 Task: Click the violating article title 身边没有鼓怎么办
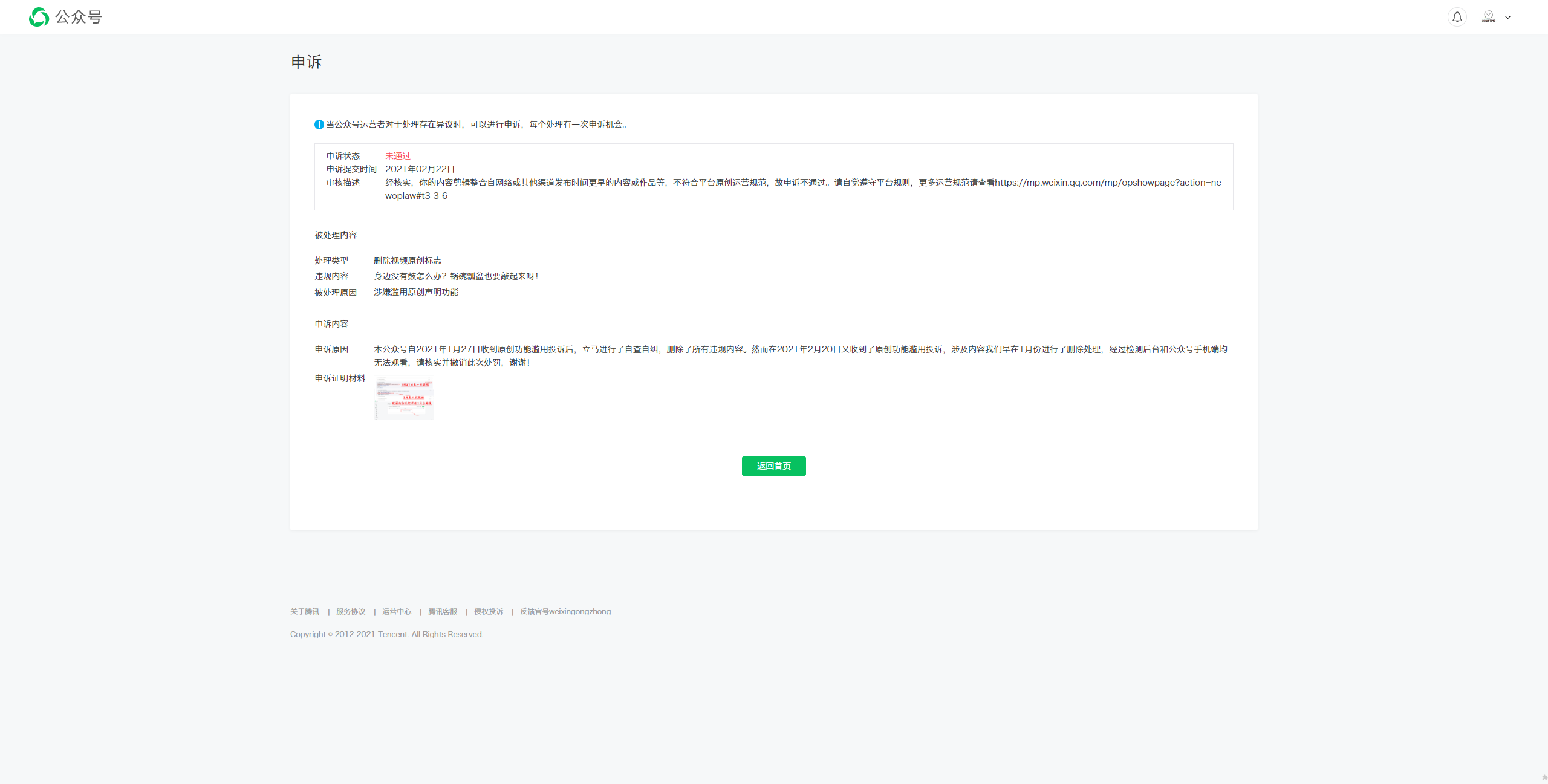tap(456, 276)
